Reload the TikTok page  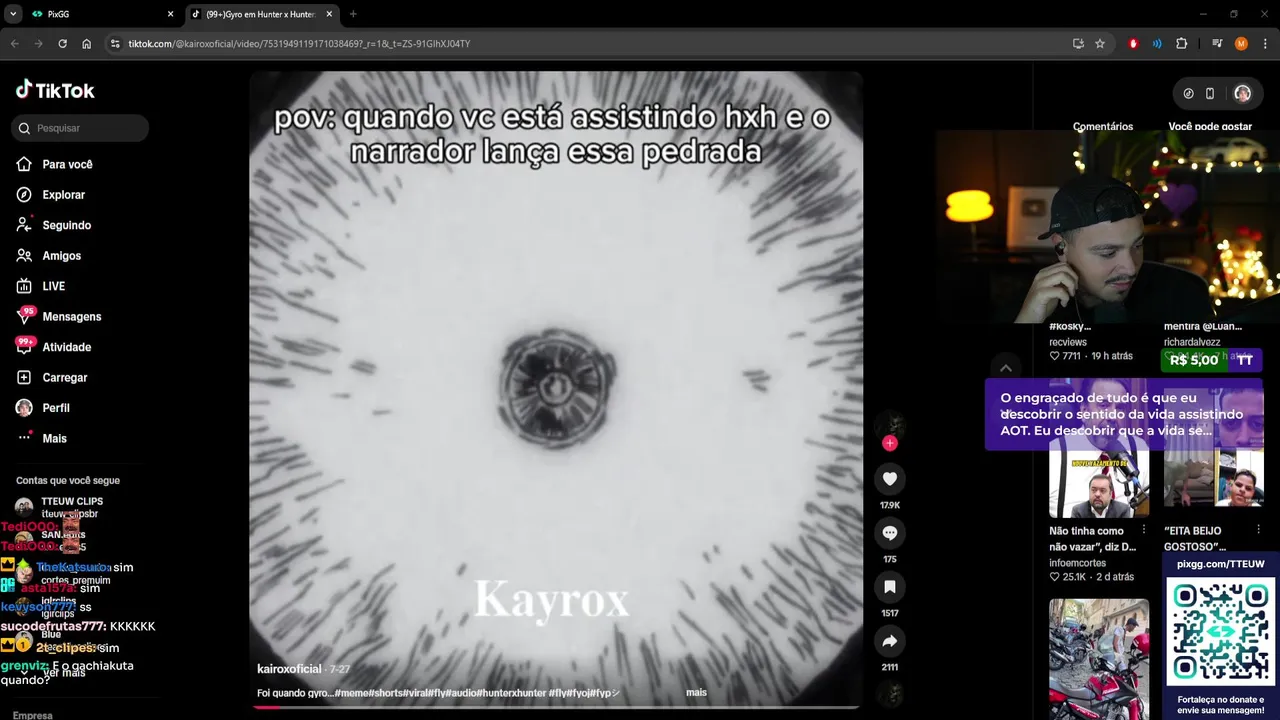[x=62, y=44]
